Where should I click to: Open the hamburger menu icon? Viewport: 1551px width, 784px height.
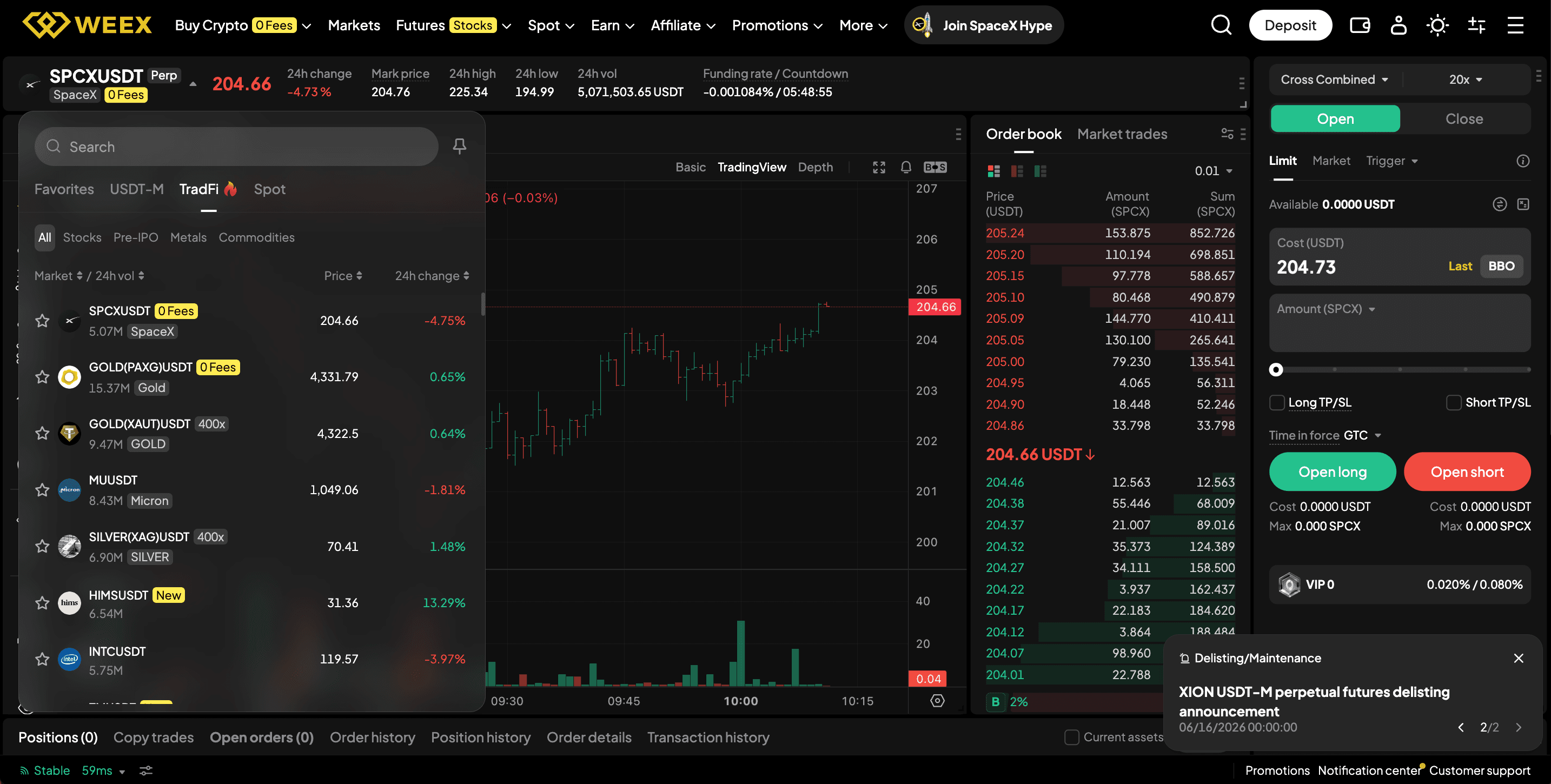[1515, 25]
